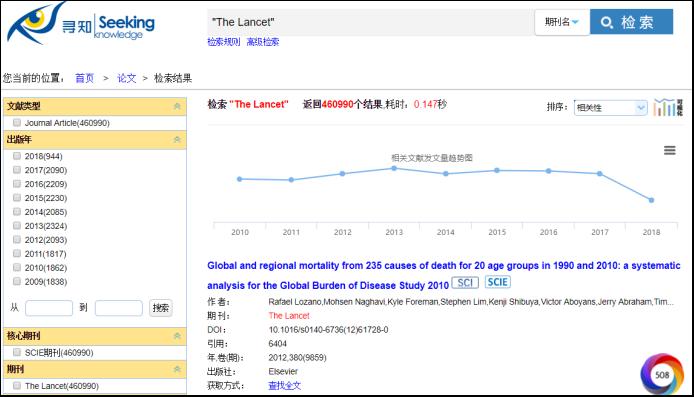Image resolution: width=694 pixels, height=397 pixels.
Task: Open the 高级检索 advanced search link
Action: click(263, 42)
